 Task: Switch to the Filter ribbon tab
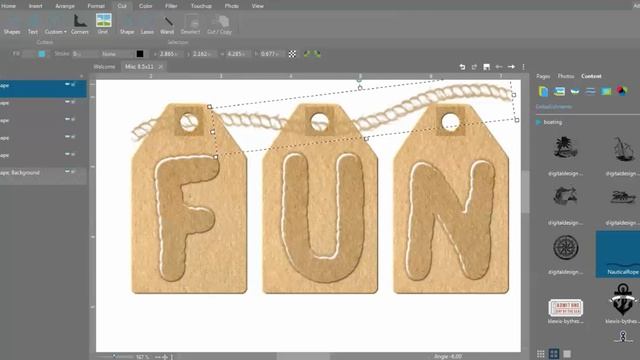pos(171,6)
